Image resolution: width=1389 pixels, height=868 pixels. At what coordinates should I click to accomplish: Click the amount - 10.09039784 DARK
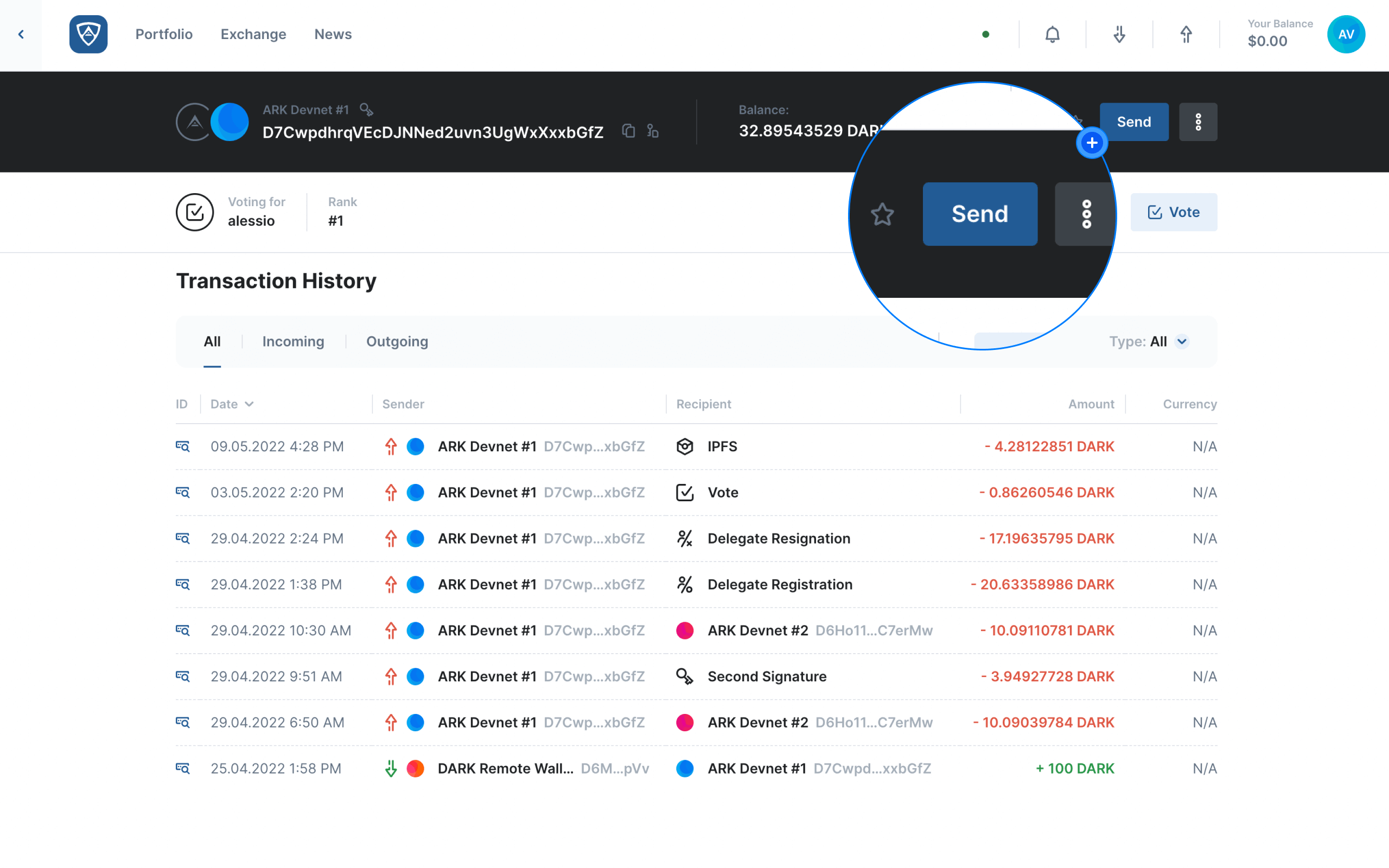tap(1043, 722)
